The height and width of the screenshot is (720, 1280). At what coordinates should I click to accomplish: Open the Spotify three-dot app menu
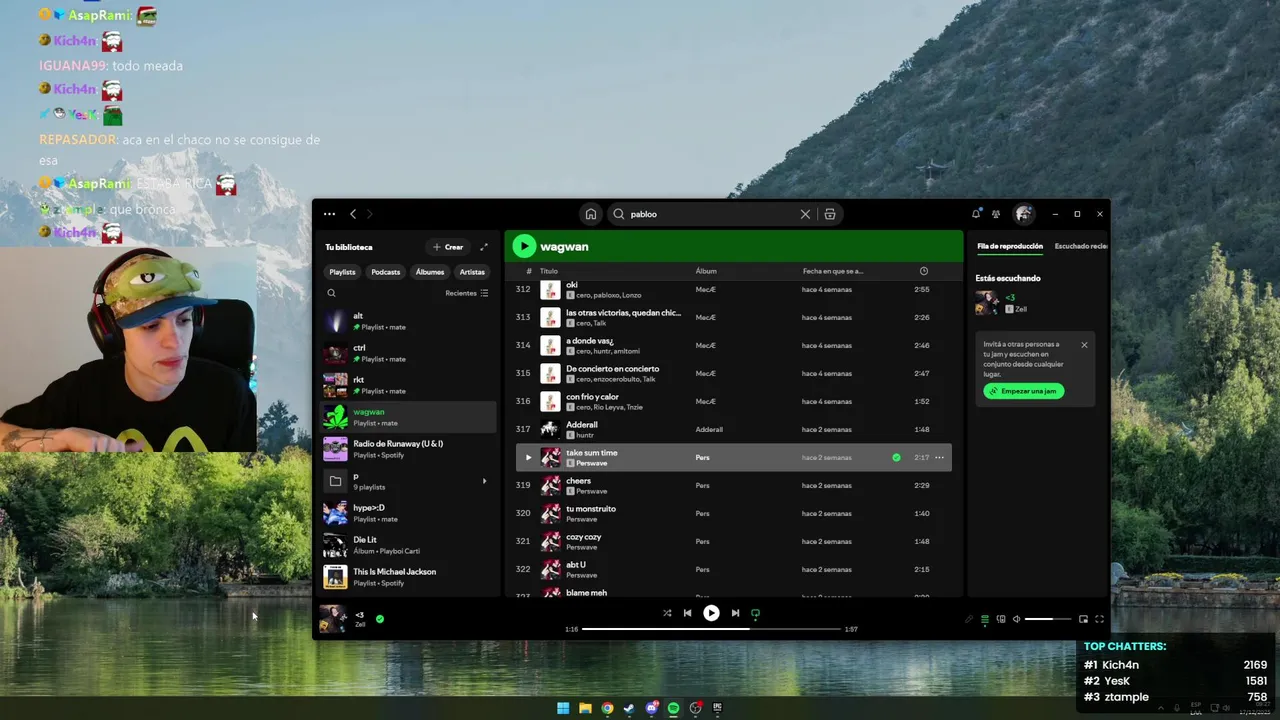(329, 214)
